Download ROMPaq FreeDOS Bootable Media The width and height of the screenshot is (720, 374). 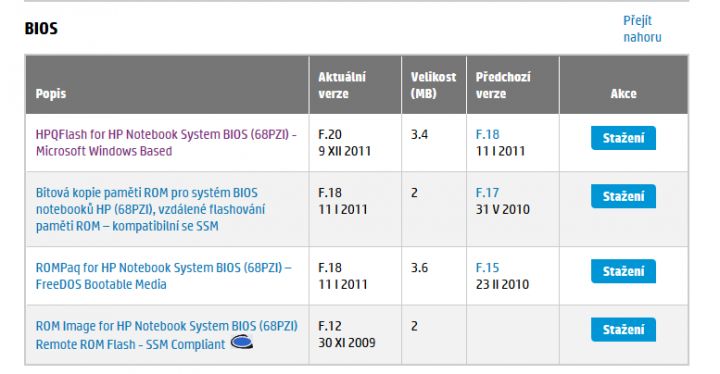(x=623, y=271)
